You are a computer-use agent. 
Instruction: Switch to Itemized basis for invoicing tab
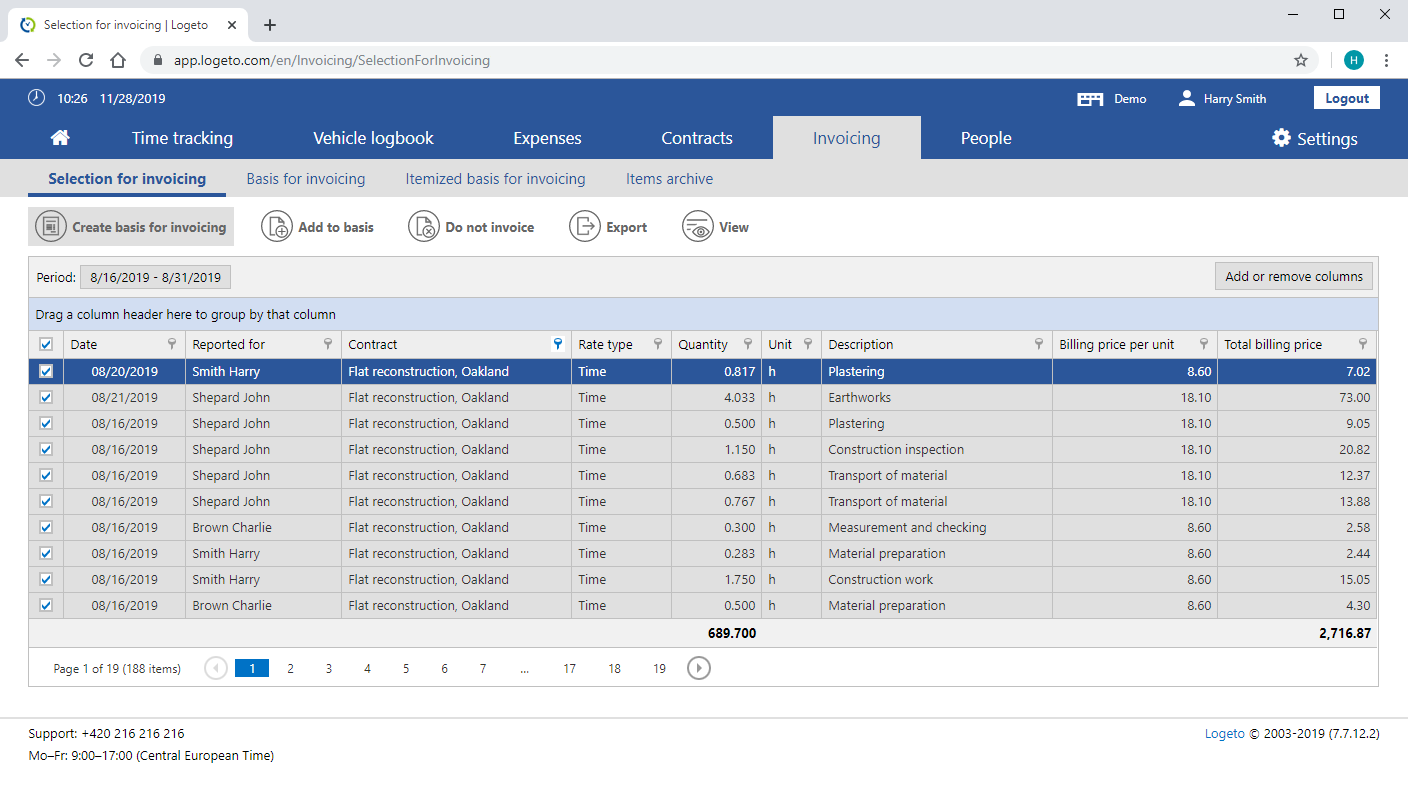click(x=495, y=179)
